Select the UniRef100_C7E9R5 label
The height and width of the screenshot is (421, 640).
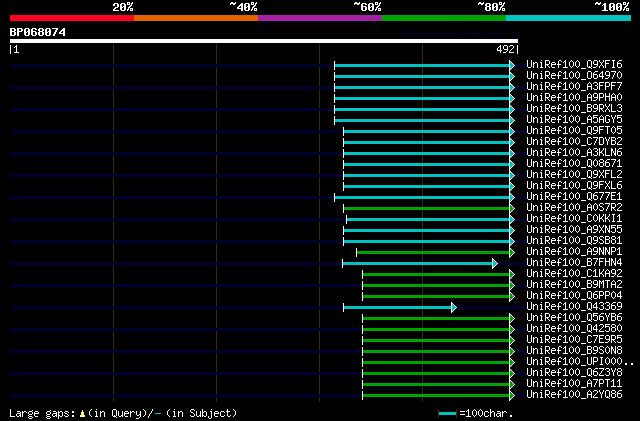574,340
